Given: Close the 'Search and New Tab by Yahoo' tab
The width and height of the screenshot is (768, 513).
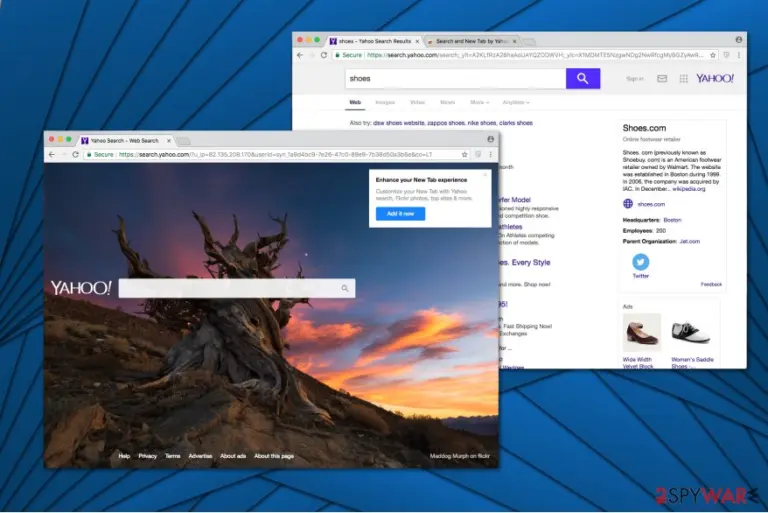Looking at the screenshot, I should [514, 42].
